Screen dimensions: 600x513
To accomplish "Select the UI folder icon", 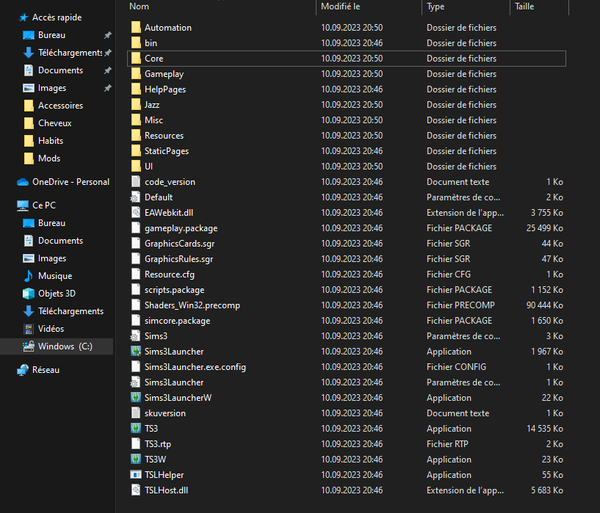I will pos(136,166).
